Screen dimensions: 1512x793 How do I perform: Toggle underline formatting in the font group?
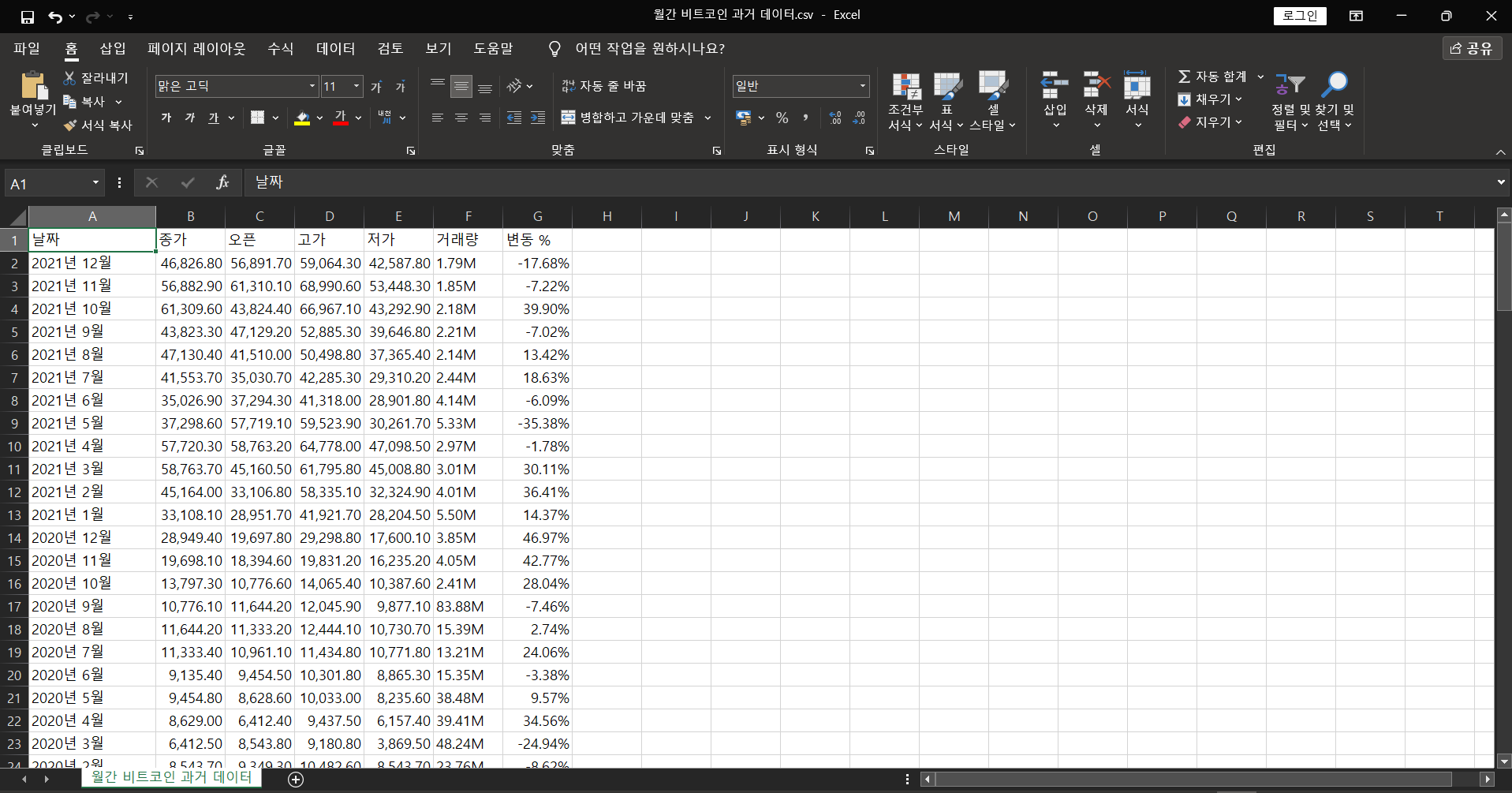click(x=214, y=118)
